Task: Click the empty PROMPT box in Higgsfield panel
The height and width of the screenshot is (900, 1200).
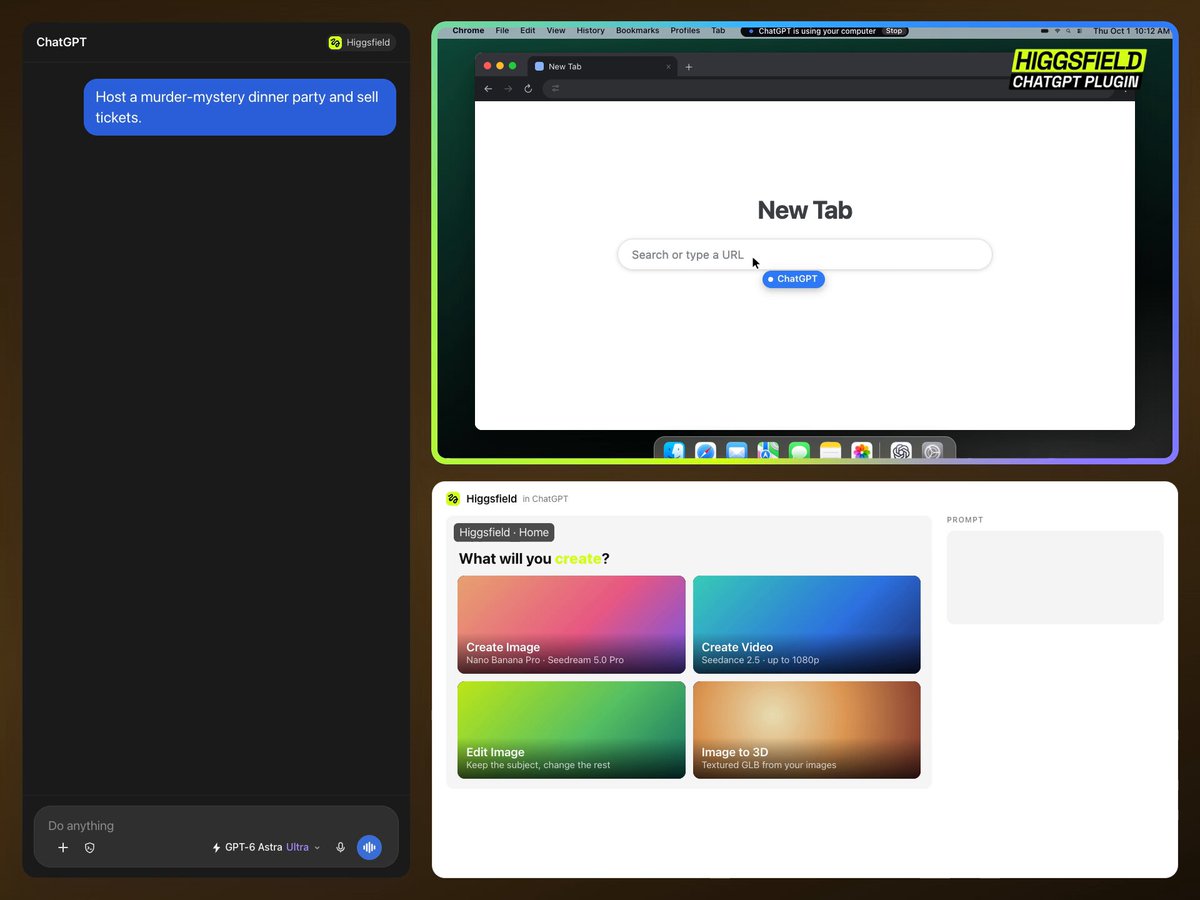Action: tap(1055, 577)
